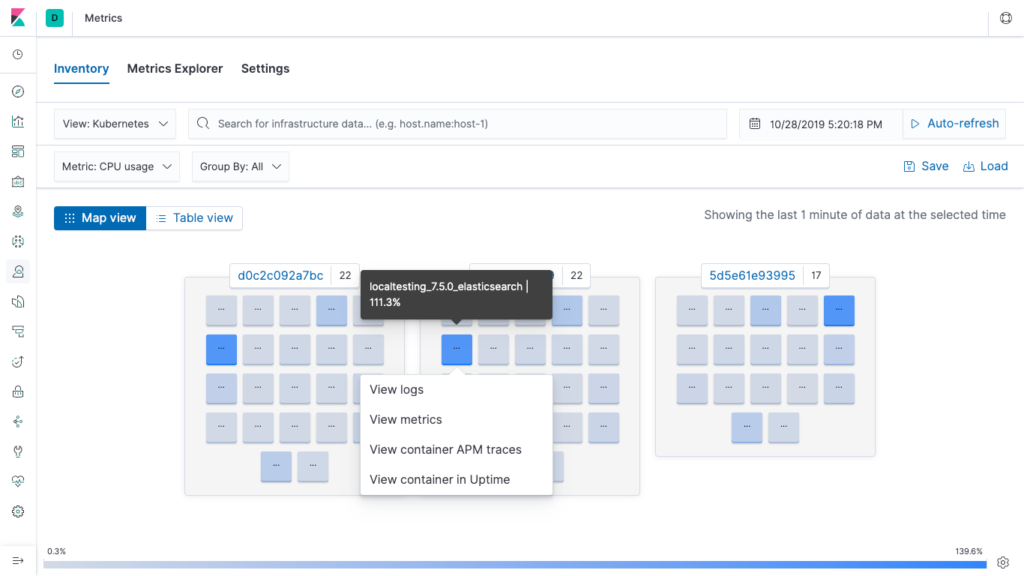1024x576 pixels.
Task: Open Discover from the compass sidebar icon
Action: tap(18, 92)
